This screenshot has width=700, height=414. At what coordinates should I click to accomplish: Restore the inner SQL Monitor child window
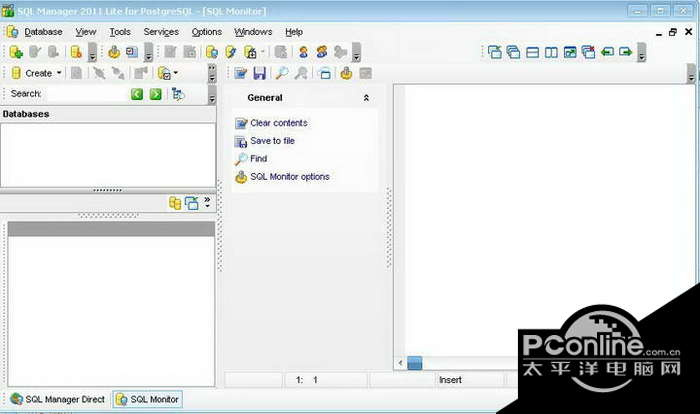click(x=673, y=32)
